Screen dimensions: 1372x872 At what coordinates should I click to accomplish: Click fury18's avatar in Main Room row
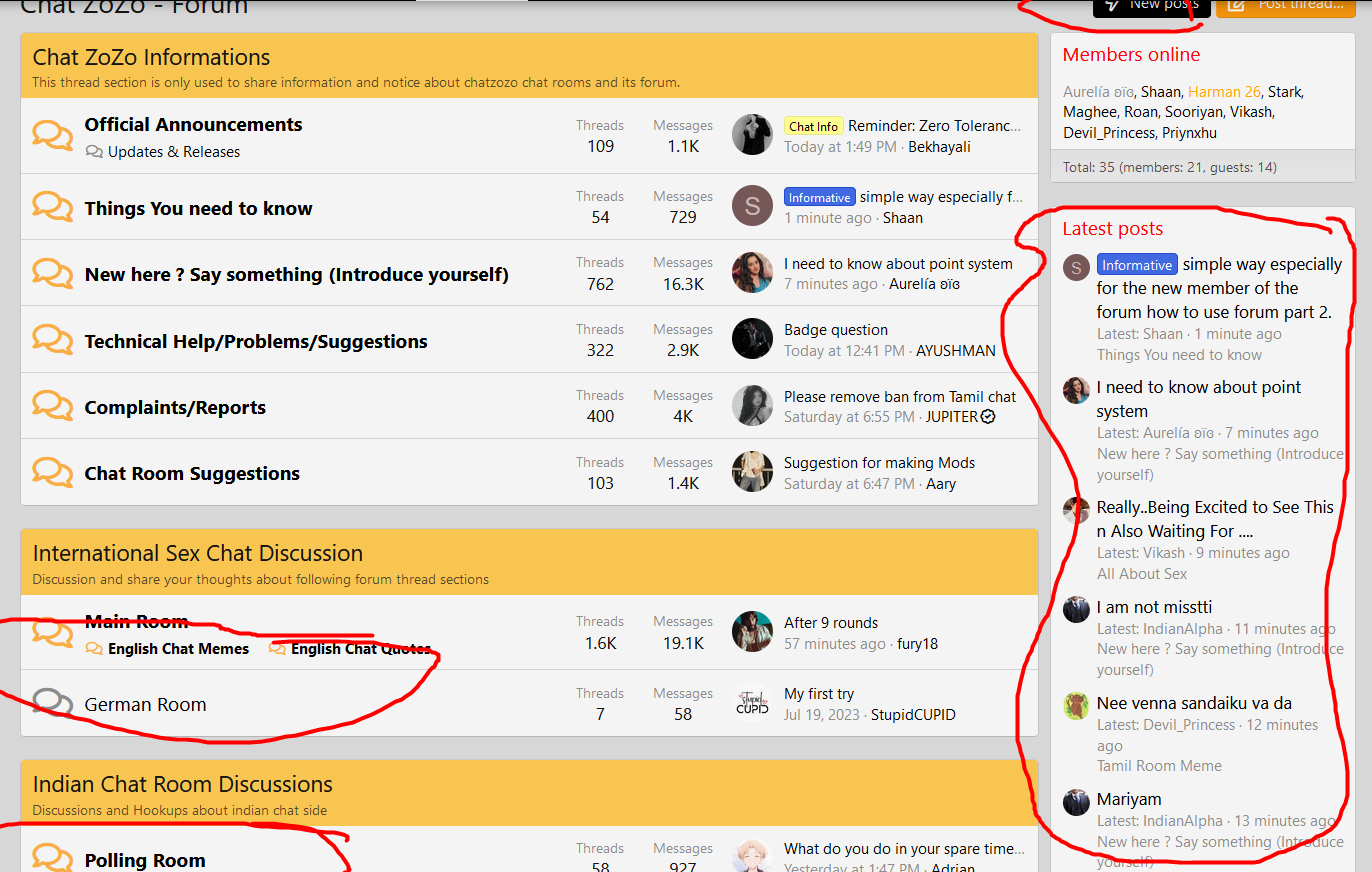(752, 632)
